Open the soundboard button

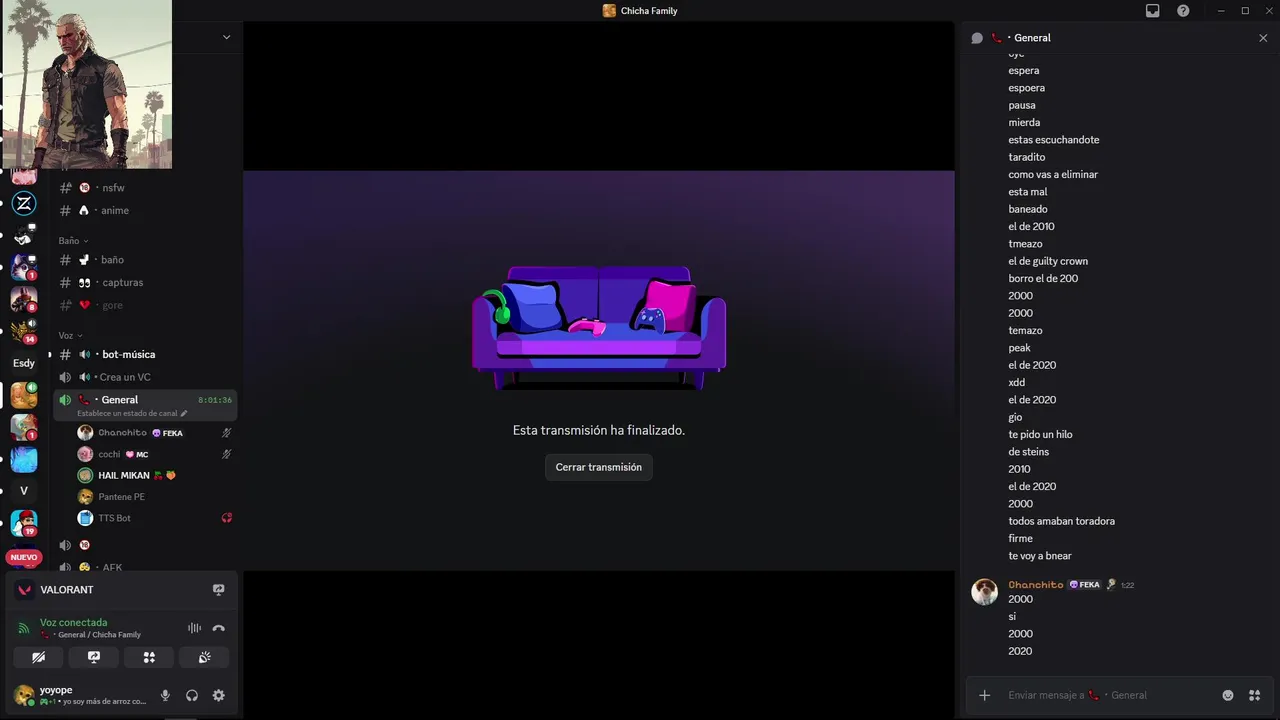[x=204, y=657]
